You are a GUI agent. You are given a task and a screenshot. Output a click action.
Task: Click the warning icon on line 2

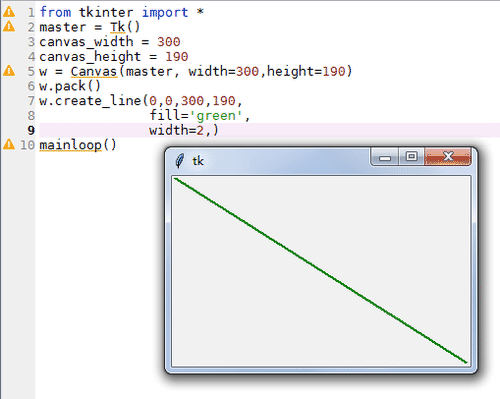(9, 26)
